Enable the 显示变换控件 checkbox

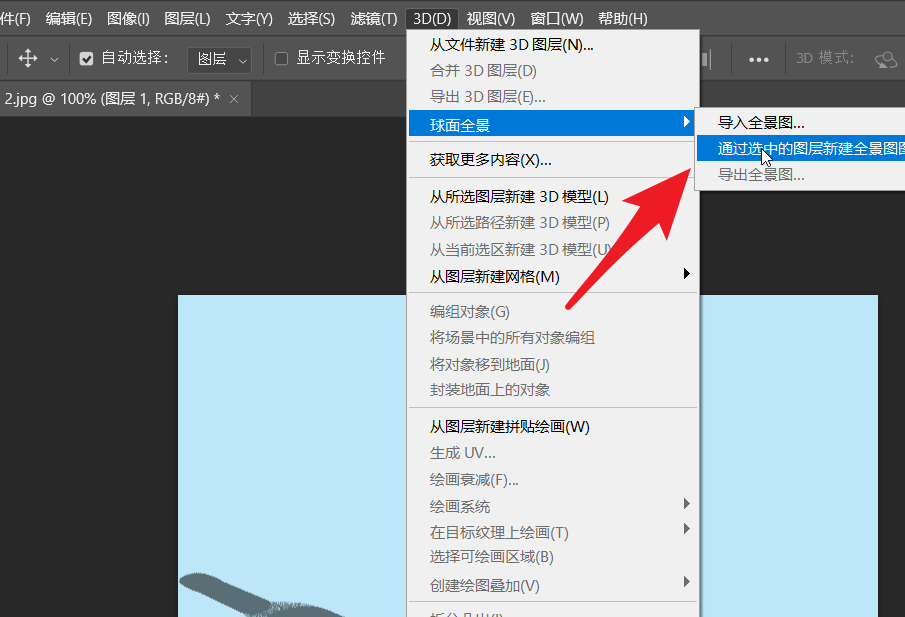tap(281, 58)
